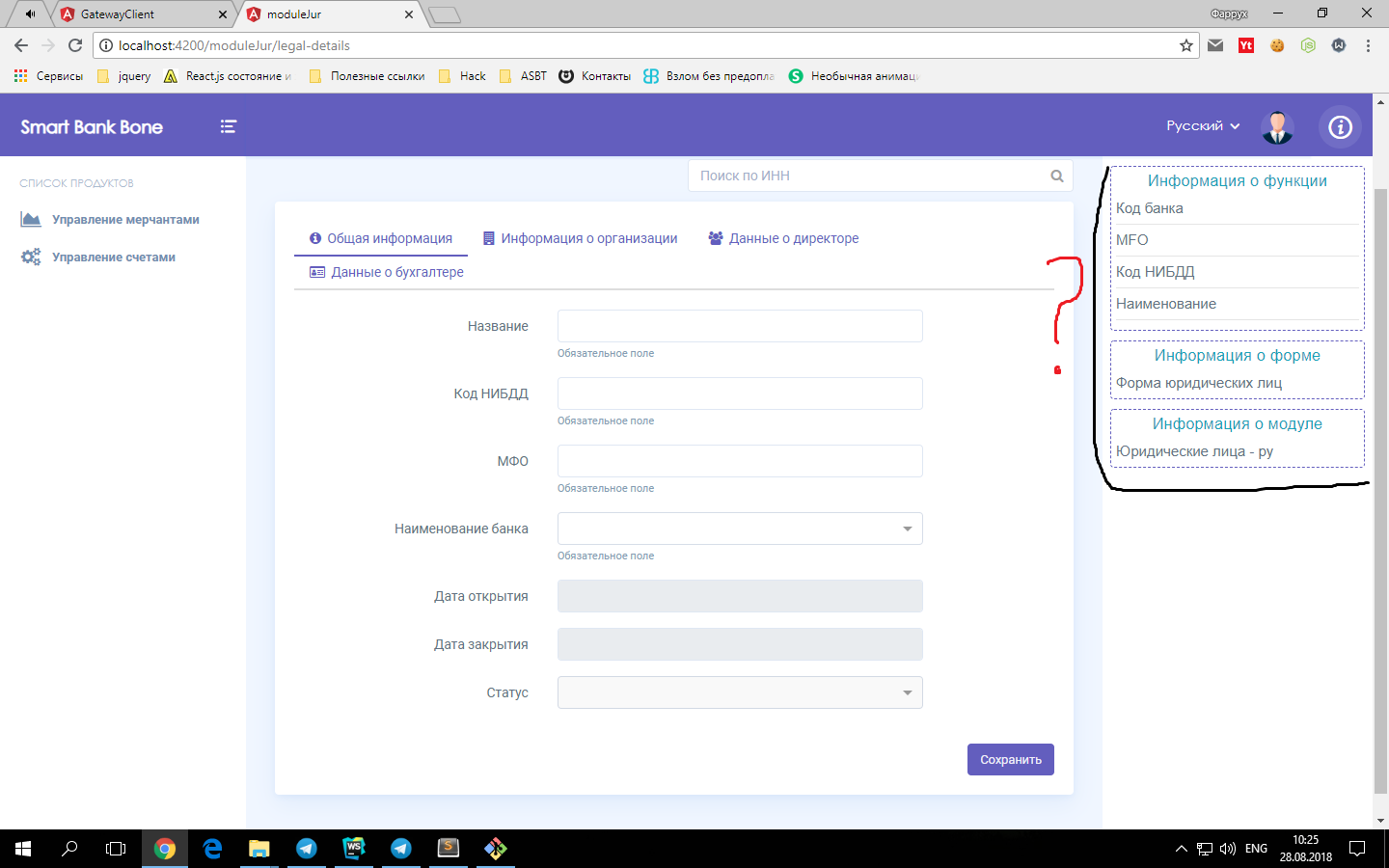Open the React.js состояние bookmark
Viewport: 1389px width, 868px height.
tap(228, 76)
